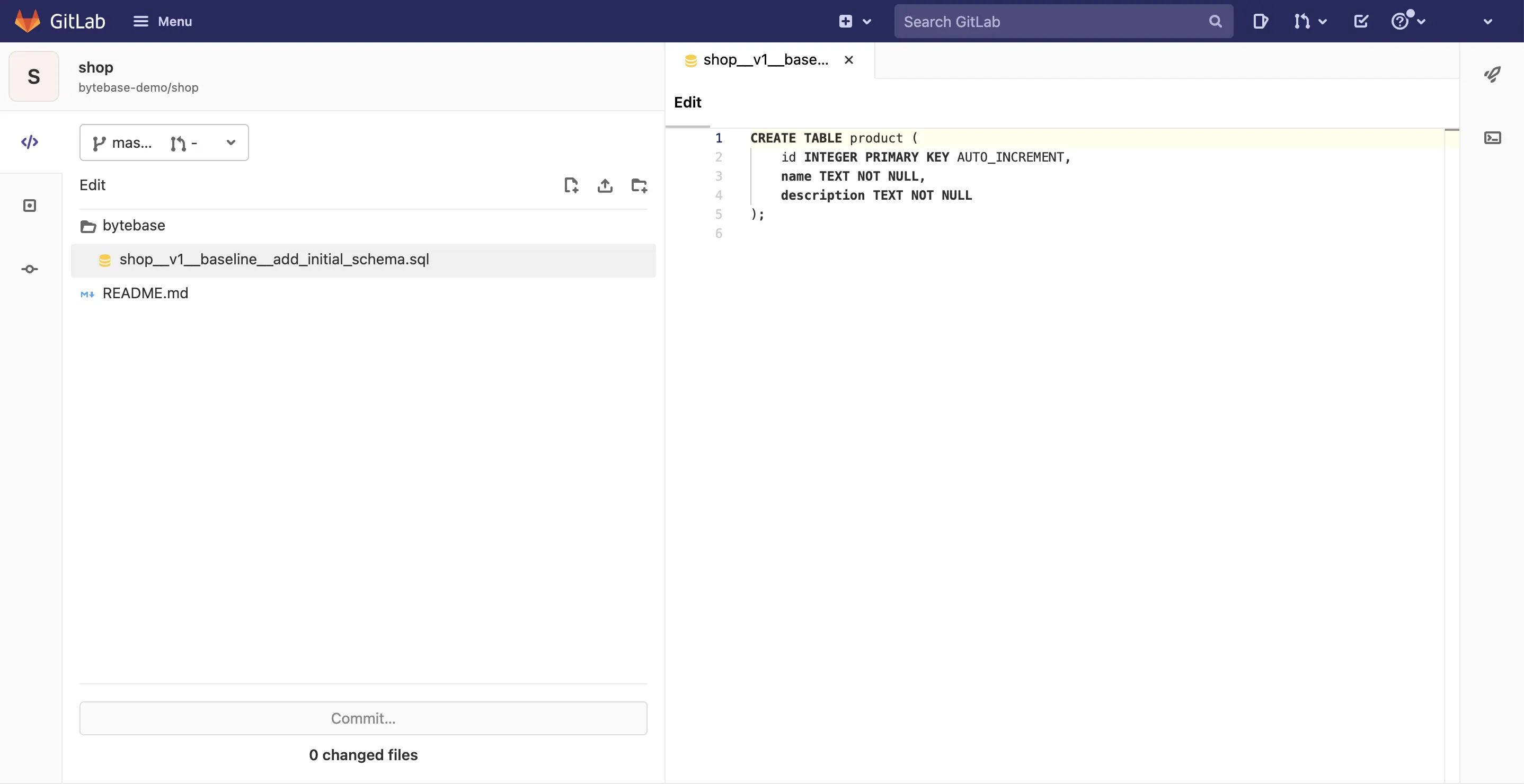Click the New directory icon
1524x784 pixels.
click(x=639, y=185)
